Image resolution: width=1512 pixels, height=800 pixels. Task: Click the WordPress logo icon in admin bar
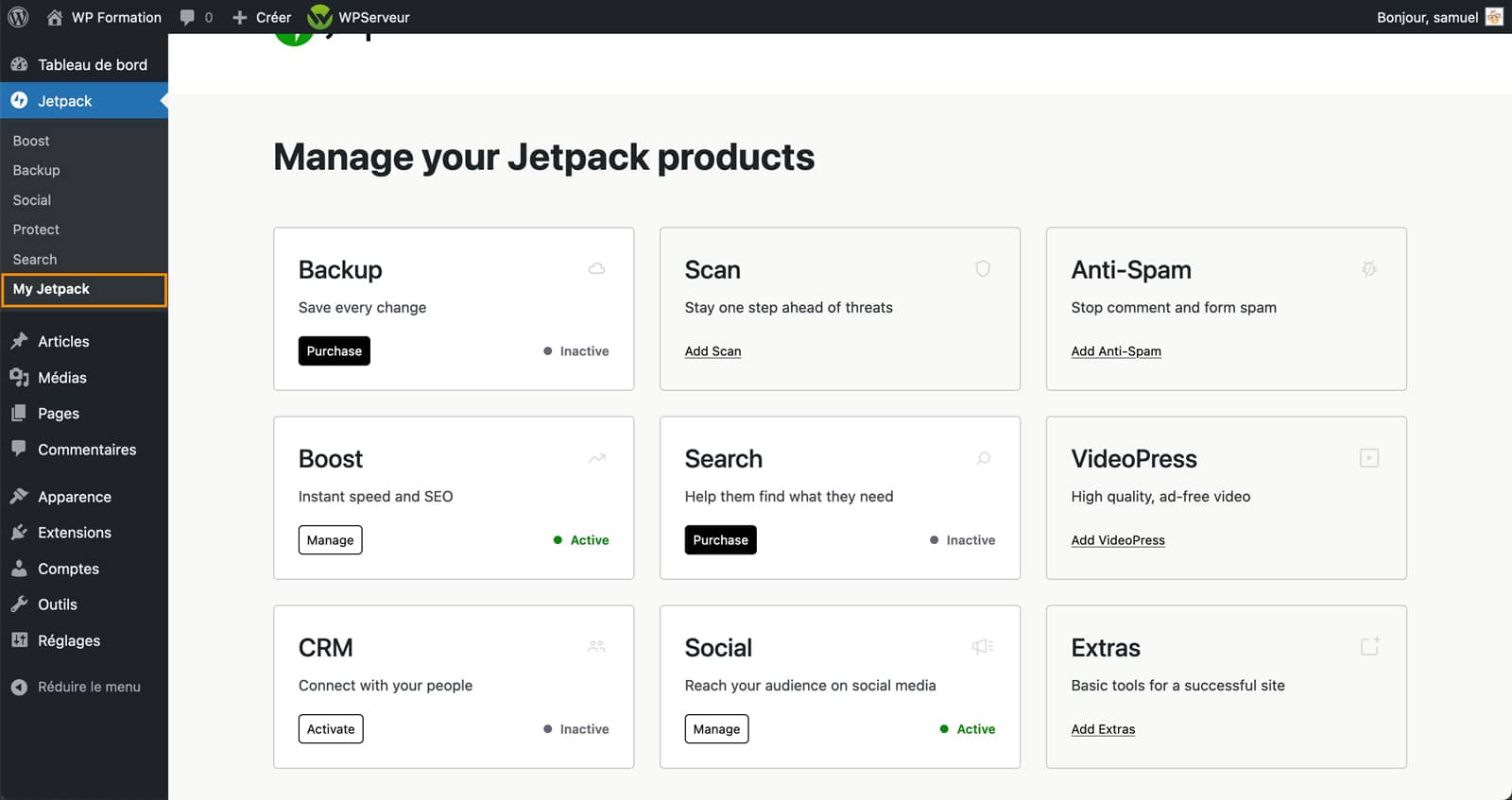click(18, 17)
